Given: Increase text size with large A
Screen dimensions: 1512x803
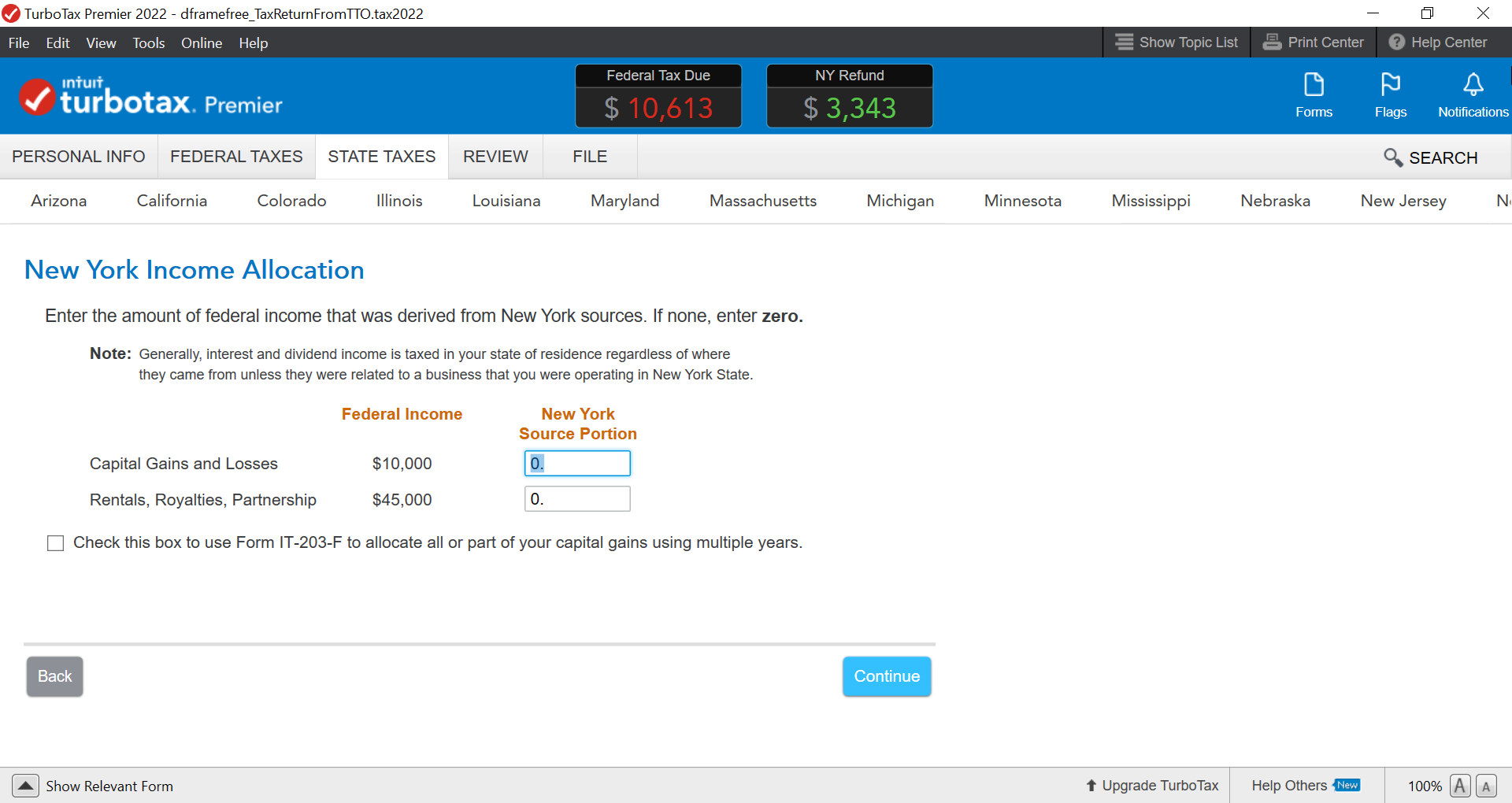Looking at the screenshot, I should [1459, 786].
